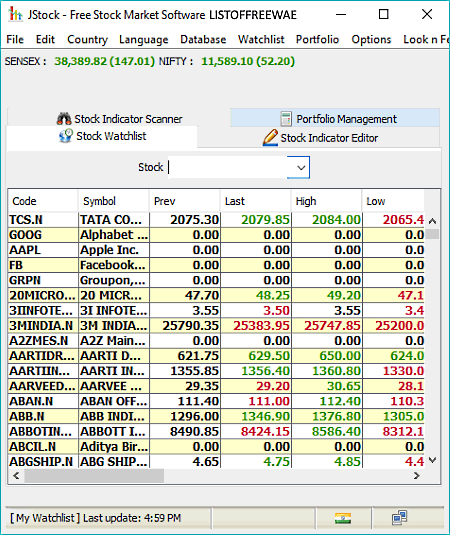
Task: Click the network computers status icon
Action: [x=400, y=518]
